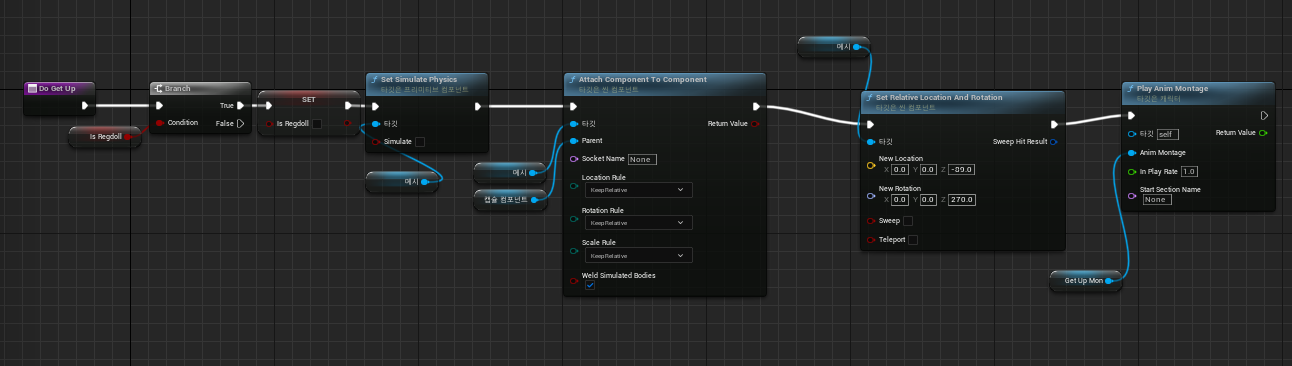1292x366 pixels.
Task: Click the Anim Montage input pin
Action: pos(1131,153)
